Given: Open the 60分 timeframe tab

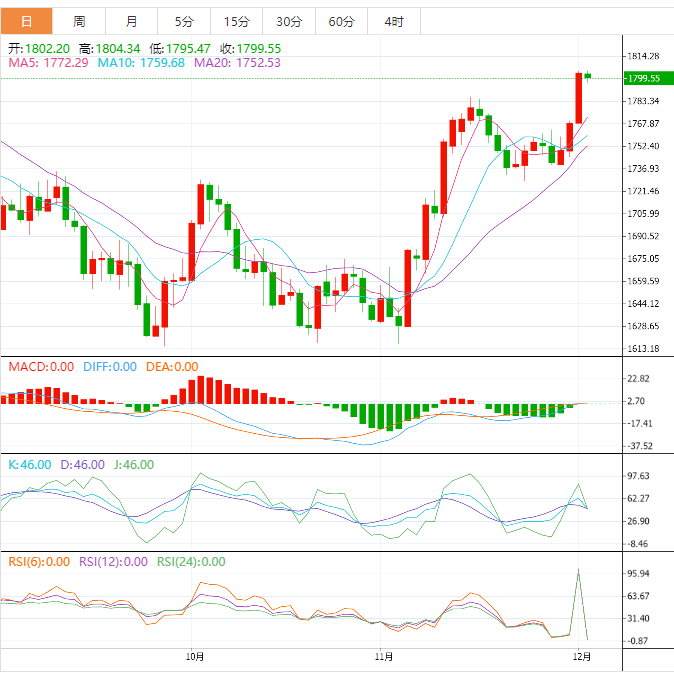Looking at the screenshot, I should point(342,21).
